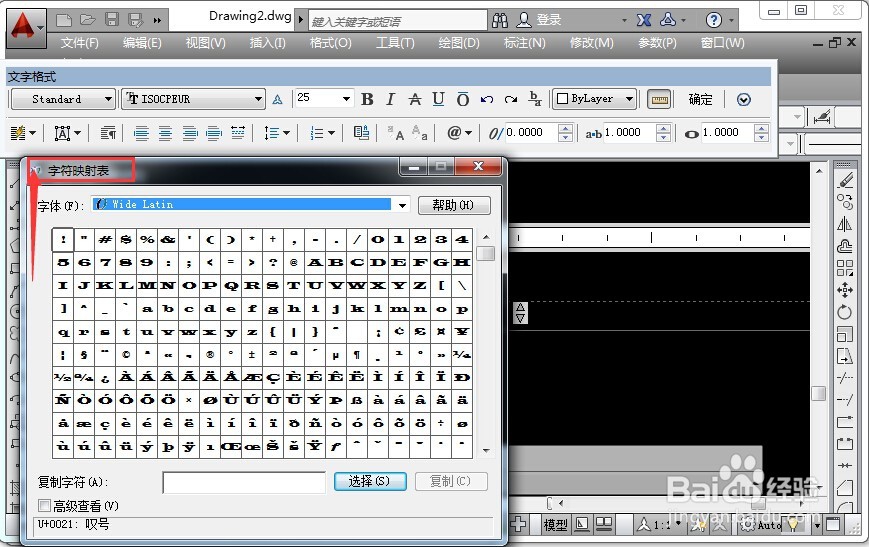Image resolution: width=869 pixels, height=547 pixels.
Task: Click the binoculars search icon
Action: point(500,21)
